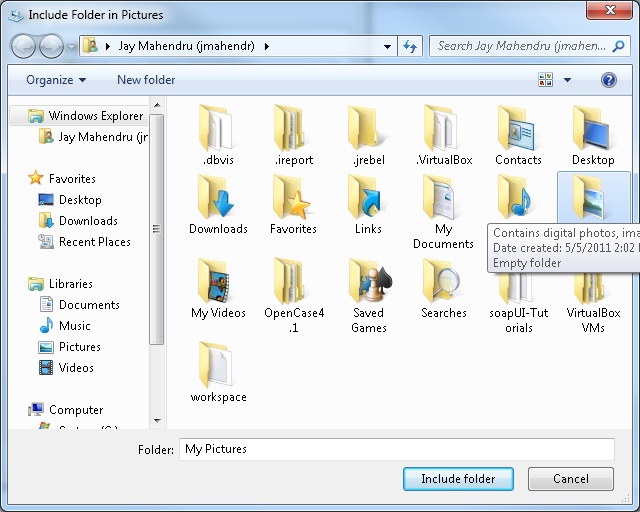Select the My Documents folder icon
This screenshot has width=640, height=512.
coord(440,198)
